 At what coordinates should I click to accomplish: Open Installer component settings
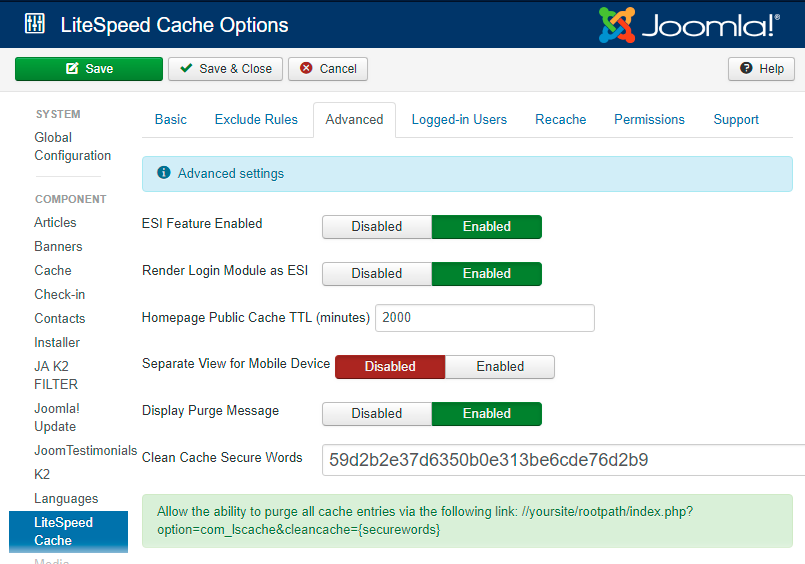point(57,342)
